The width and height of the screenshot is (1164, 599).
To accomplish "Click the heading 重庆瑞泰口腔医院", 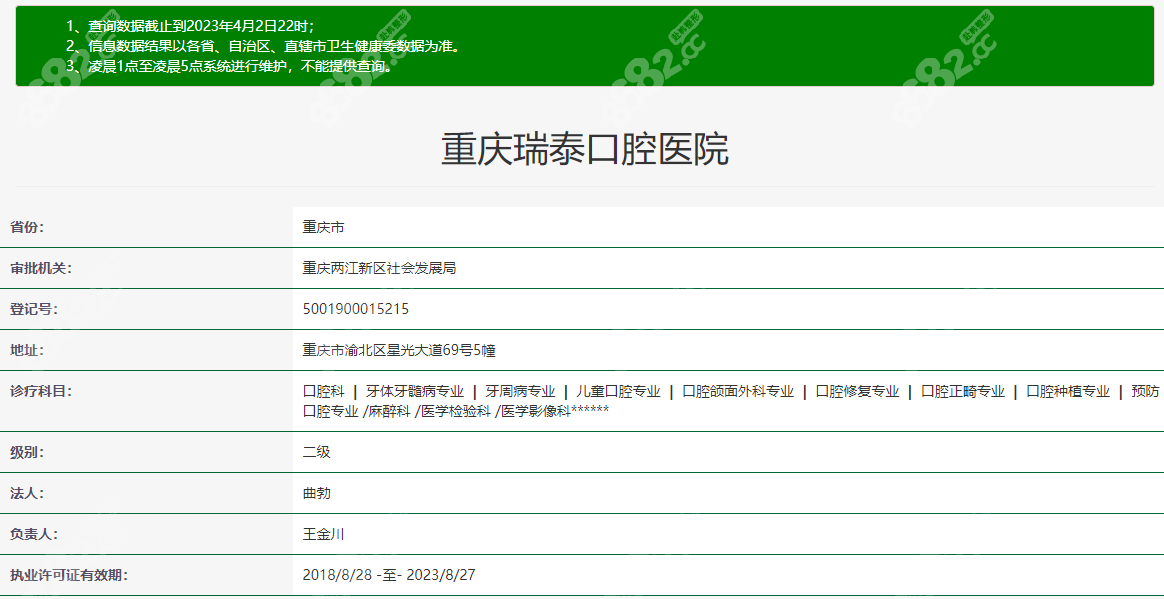I will click(x=585, y=150).
